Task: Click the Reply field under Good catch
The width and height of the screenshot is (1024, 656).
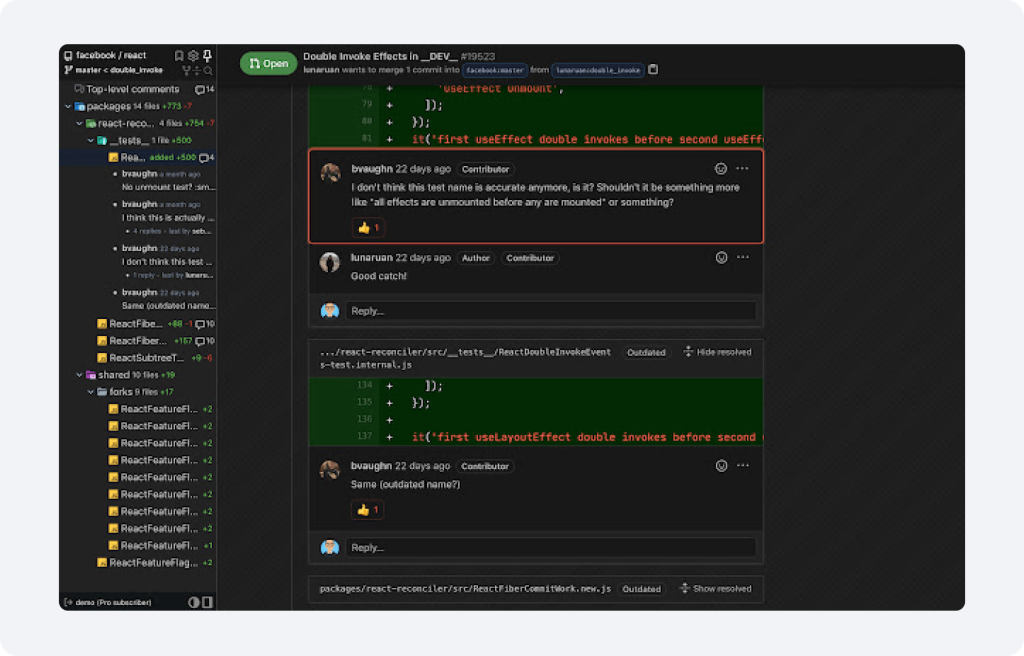Action: (551, 311)
